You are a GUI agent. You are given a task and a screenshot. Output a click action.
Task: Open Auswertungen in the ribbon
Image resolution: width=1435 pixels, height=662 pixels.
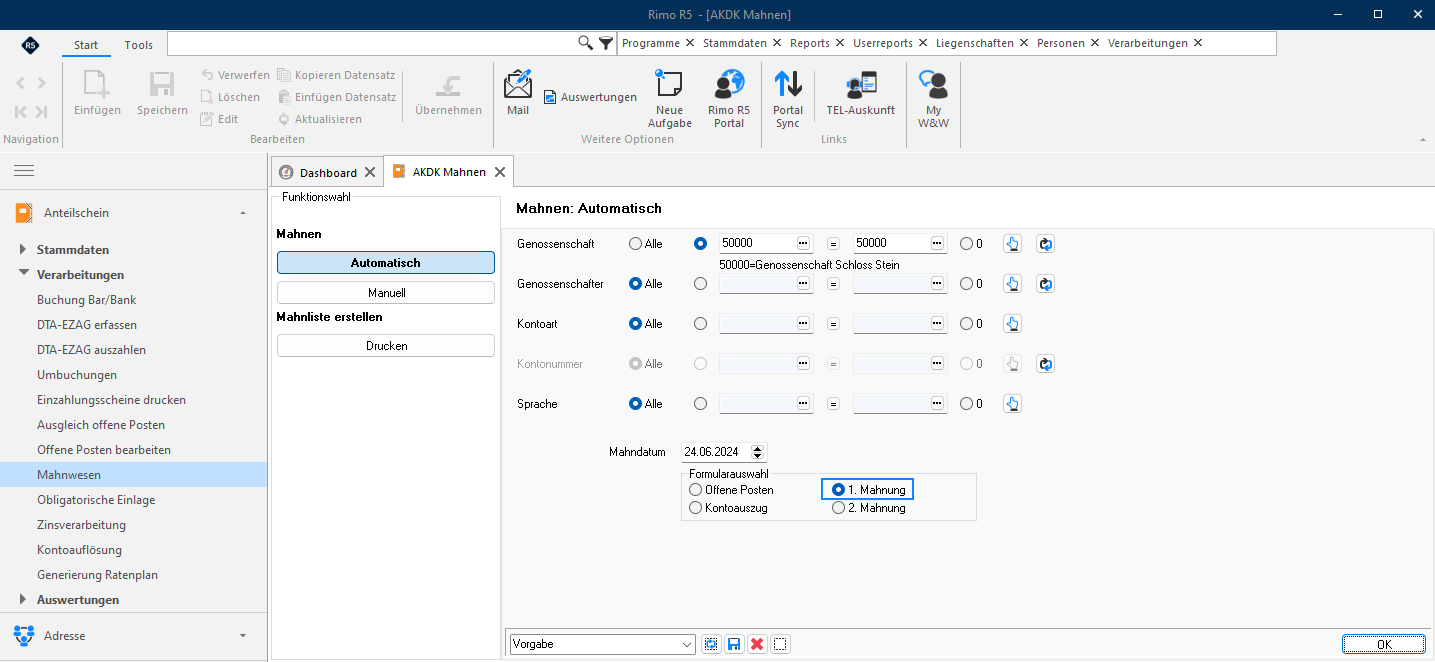click(x=590, y=97)
